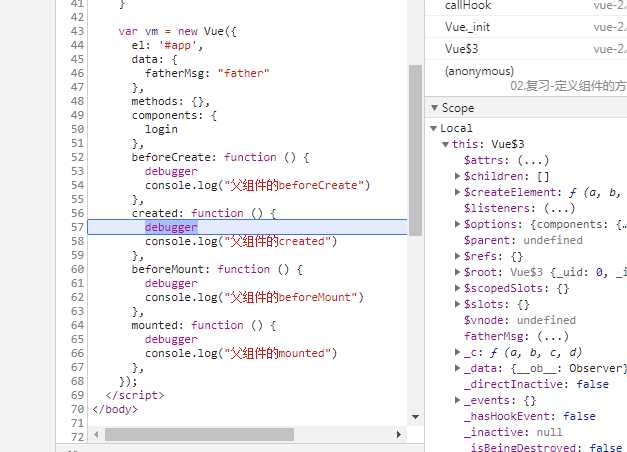Set breakpoint on line number 43
This screenshot has width=627, height=452.
tap(78, 31)
